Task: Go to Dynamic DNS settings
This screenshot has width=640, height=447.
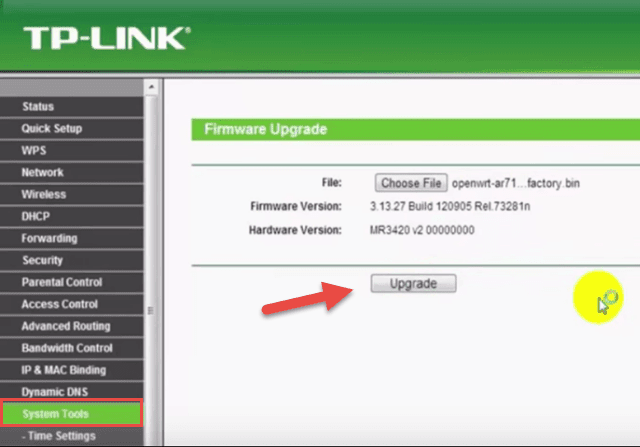Action: pyautogui.click(x=71, y=392)
